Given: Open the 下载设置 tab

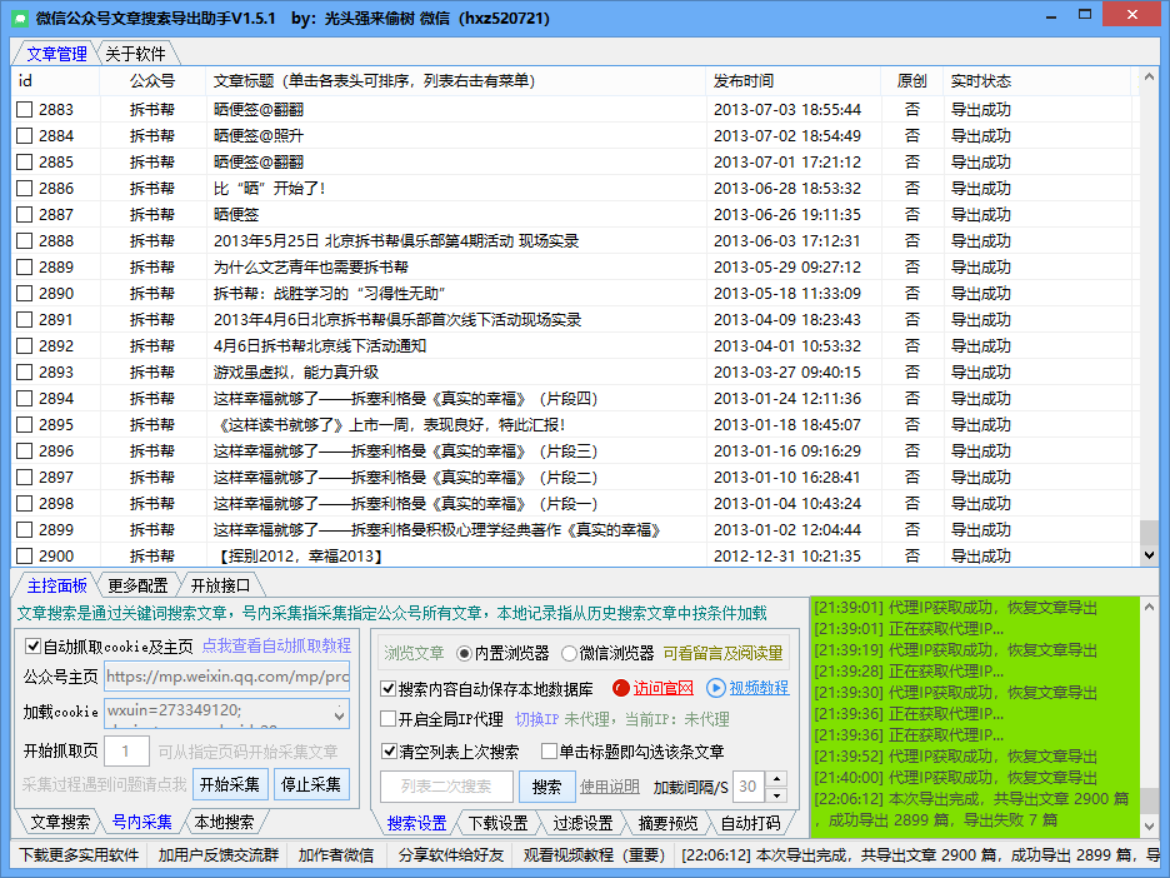Looking at the screenshot, I should click(x=498, y=823).
